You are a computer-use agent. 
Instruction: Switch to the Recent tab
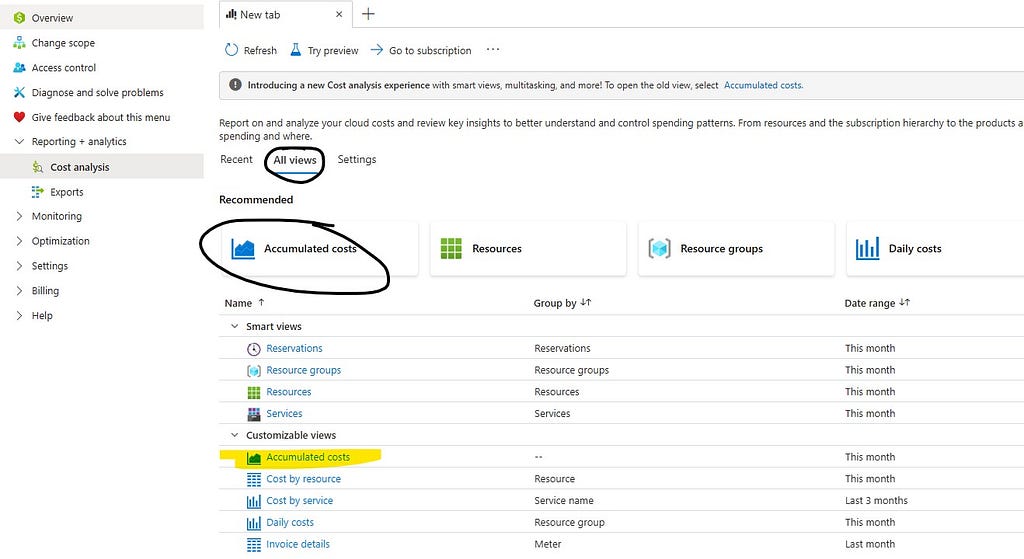[236, 159]
